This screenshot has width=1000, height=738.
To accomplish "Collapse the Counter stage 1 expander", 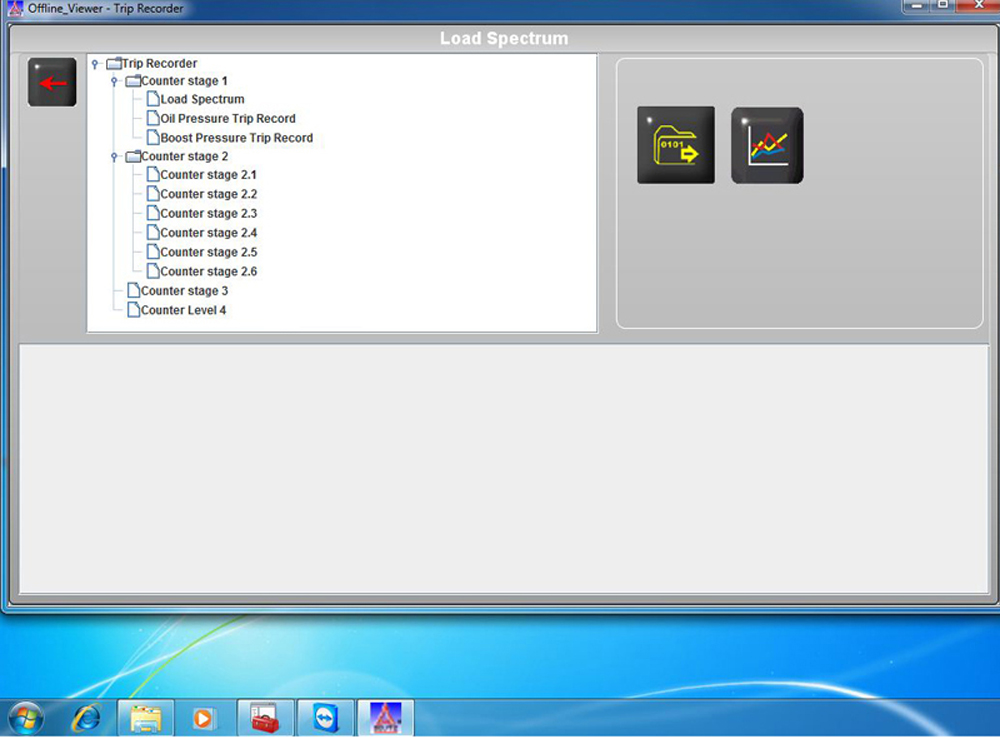I will coord(114,81).
